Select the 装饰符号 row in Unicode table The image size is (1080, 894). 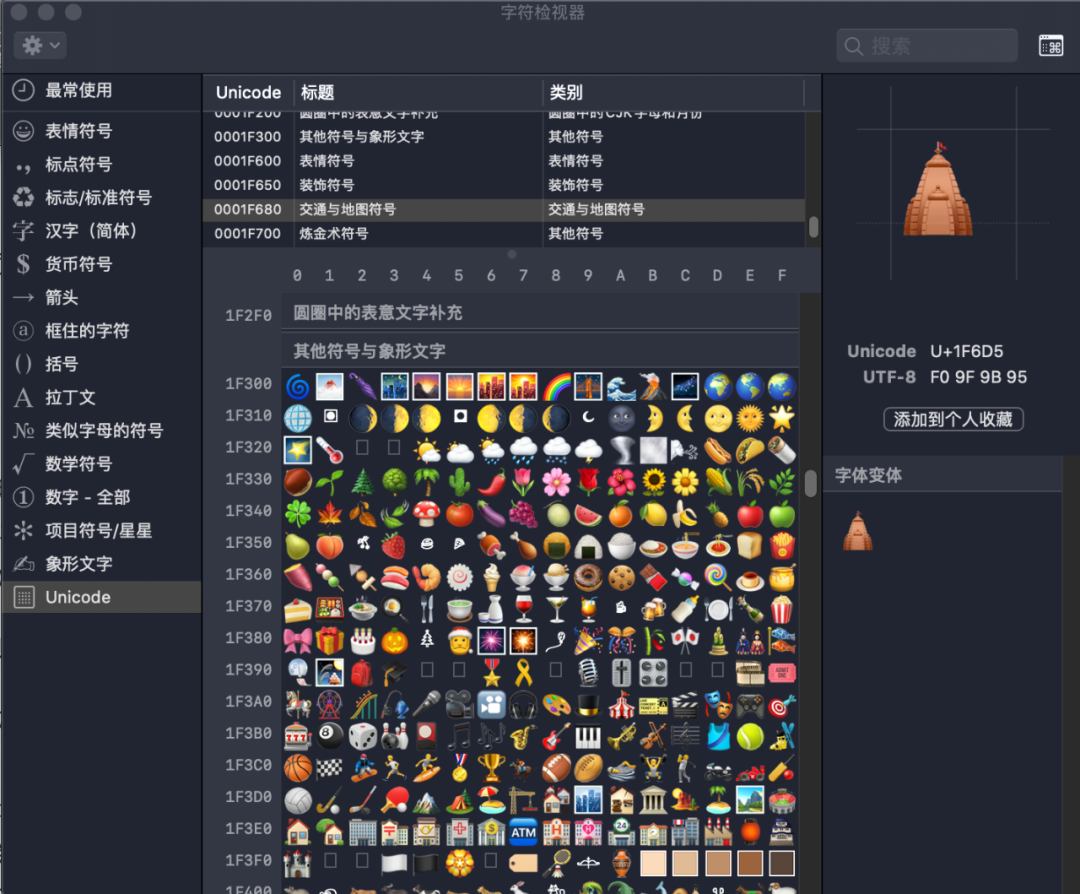point(400,185)
